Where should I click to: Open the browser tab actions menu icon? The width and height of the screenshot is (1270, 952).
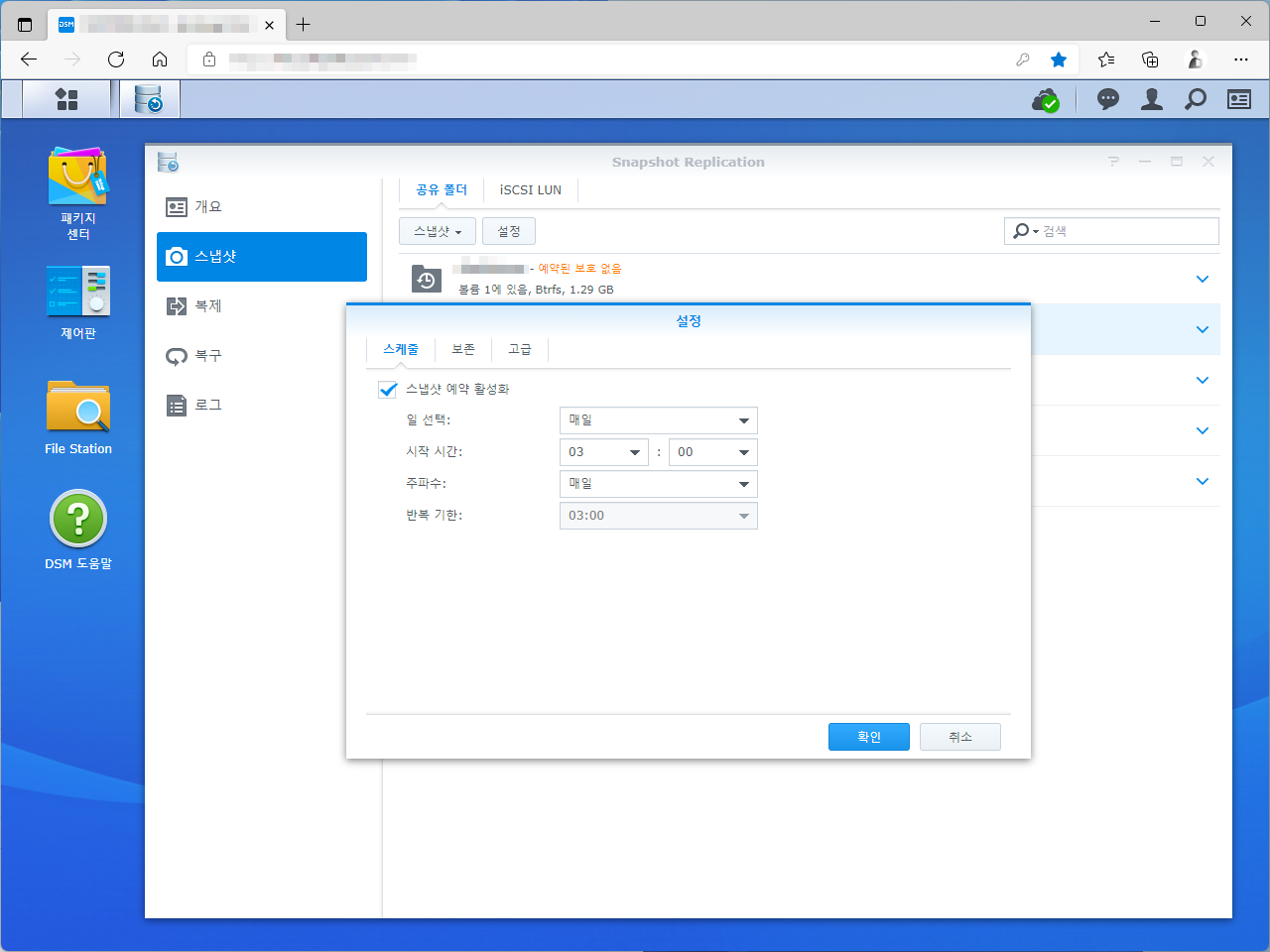tap(25, 25)
